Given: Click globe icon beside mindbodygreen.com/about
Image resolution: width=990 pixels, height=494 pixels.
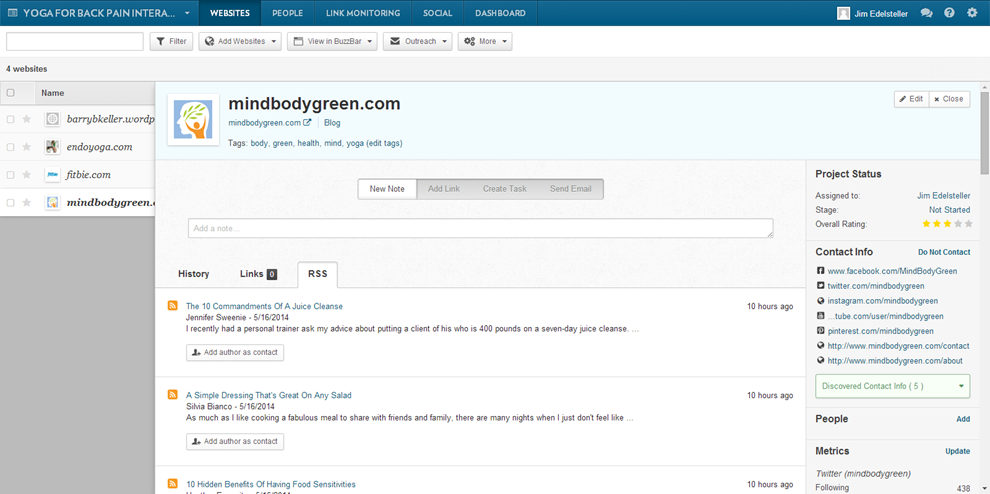Looking at the screenshot, I should click(x=820, y=360).
